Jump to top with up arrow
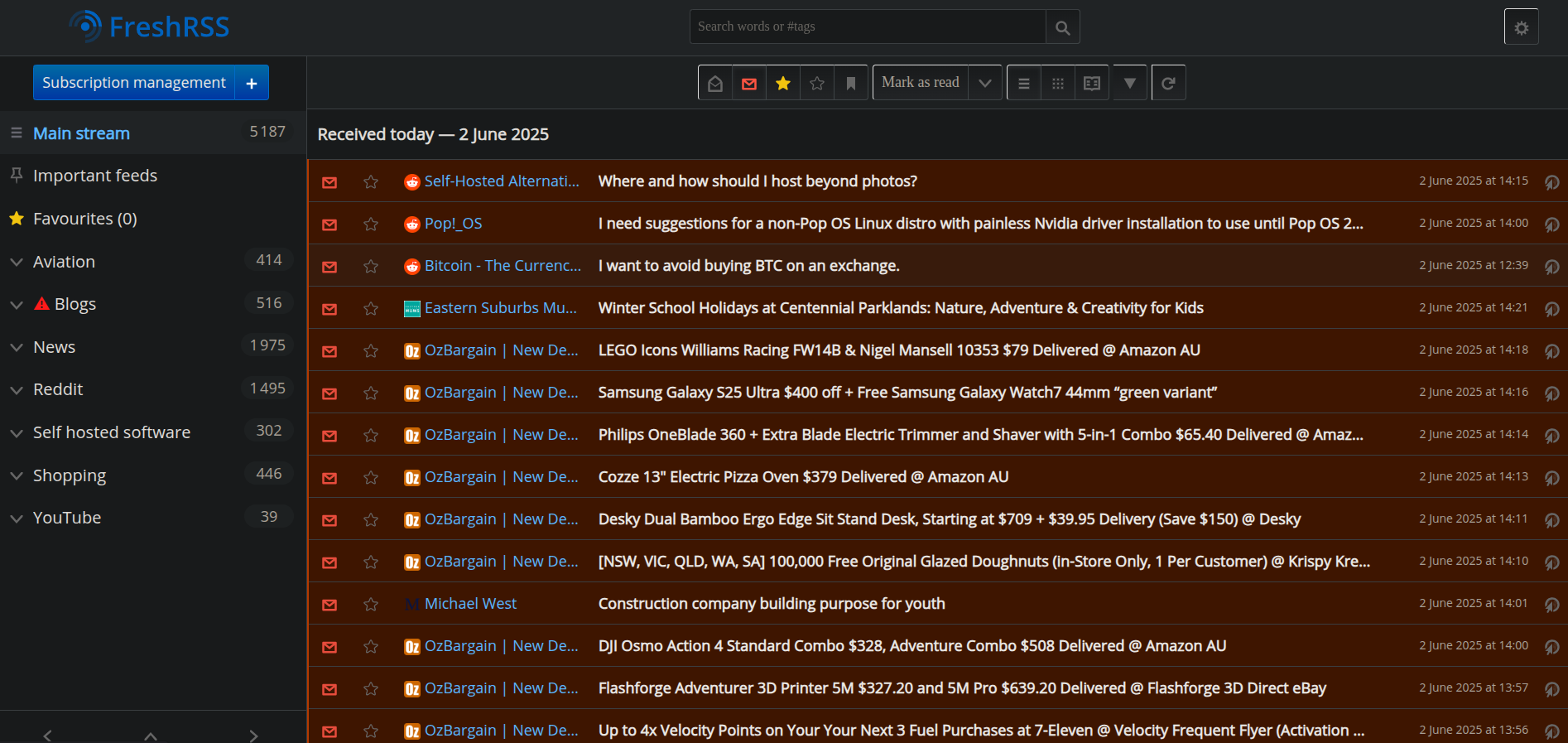 [151, 735]
